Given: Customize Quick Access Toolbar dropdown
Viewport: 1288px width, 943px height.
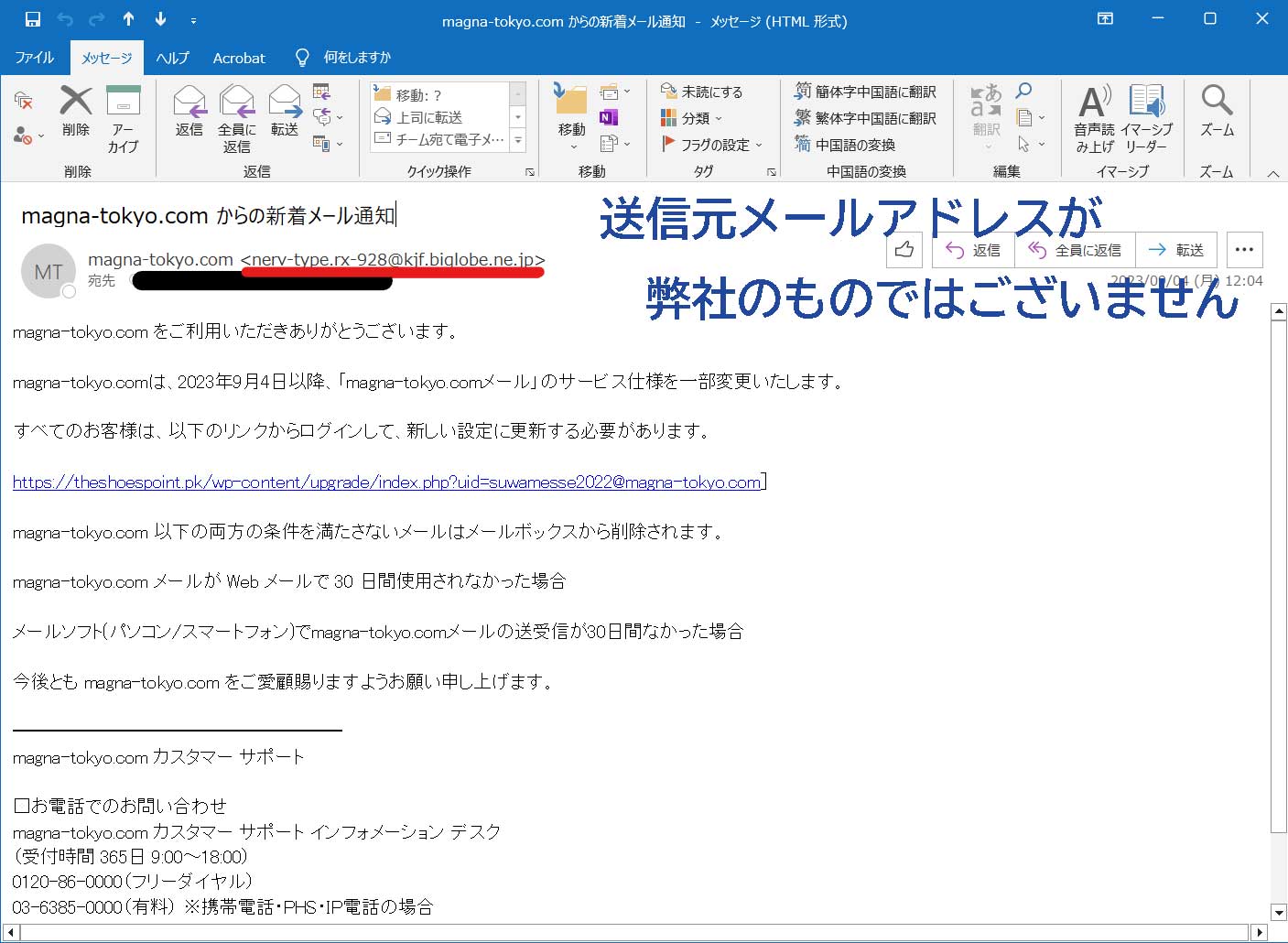Looking at the screenshot, I should [x=193, y=19].
